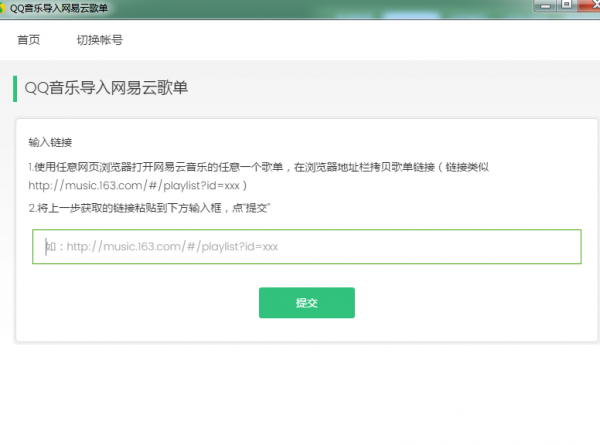Screen dimensions: 600x445
Task: Click 切换帐号 to switch account
Action: tap(100, 40)
